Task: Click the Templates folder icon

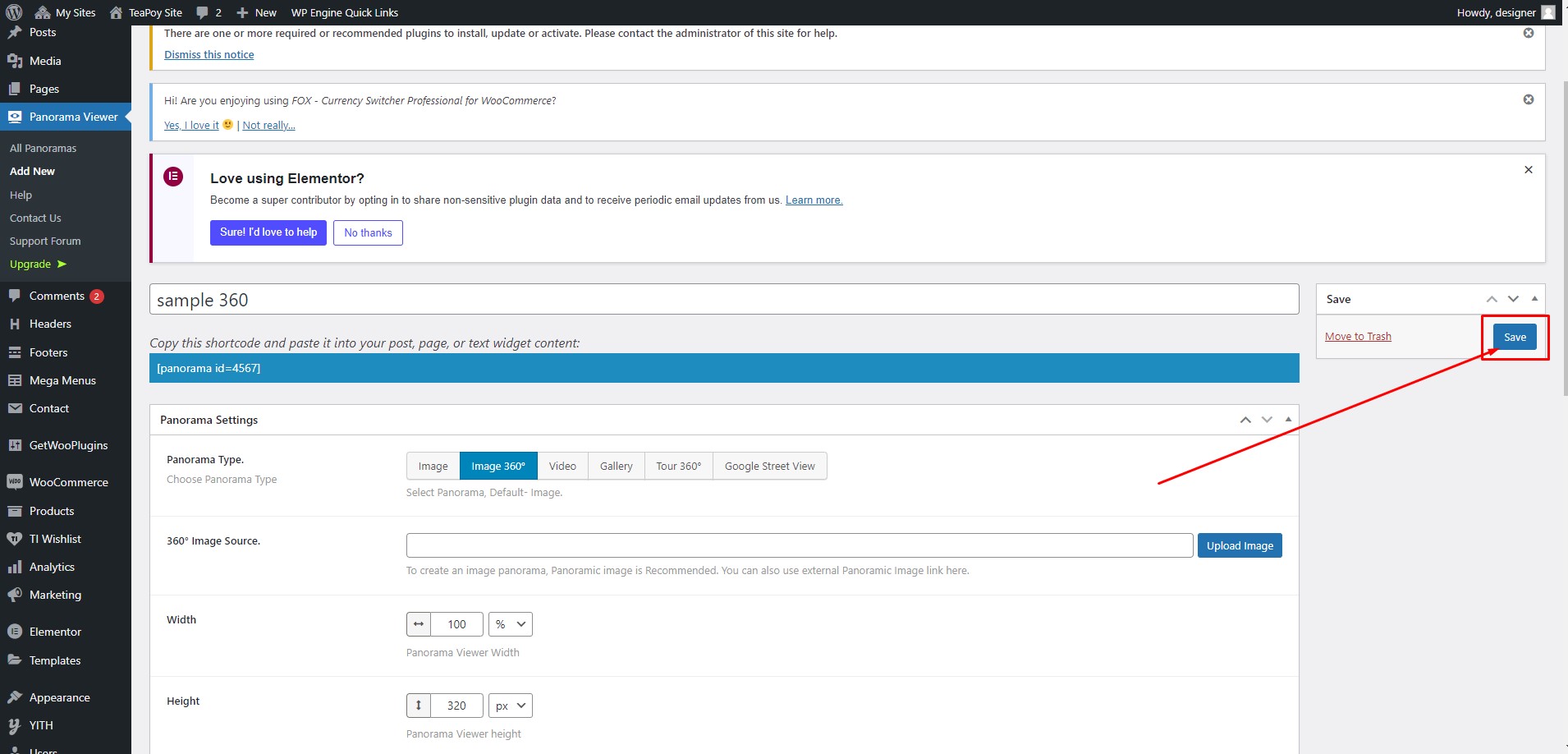Action: (15, 660)
